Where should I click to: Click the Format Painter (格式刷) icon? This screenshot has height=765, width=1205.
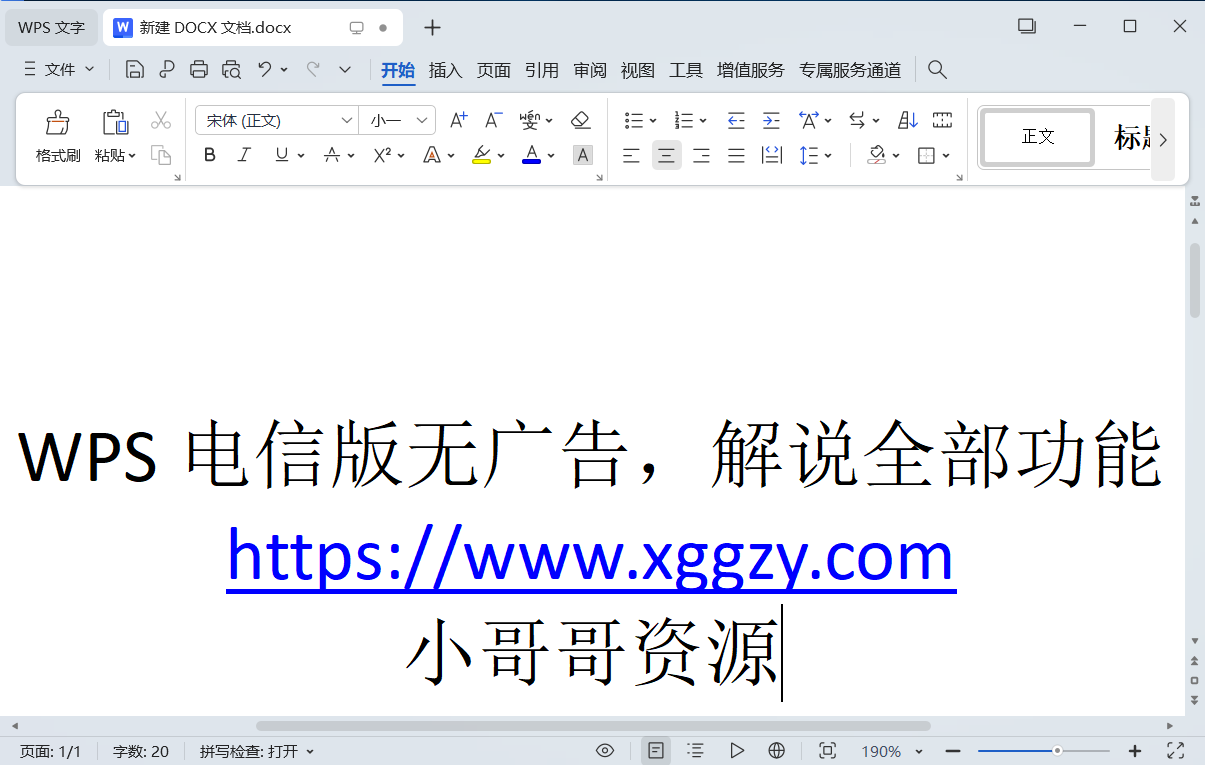pyautogui.click(x=58, y=123)
